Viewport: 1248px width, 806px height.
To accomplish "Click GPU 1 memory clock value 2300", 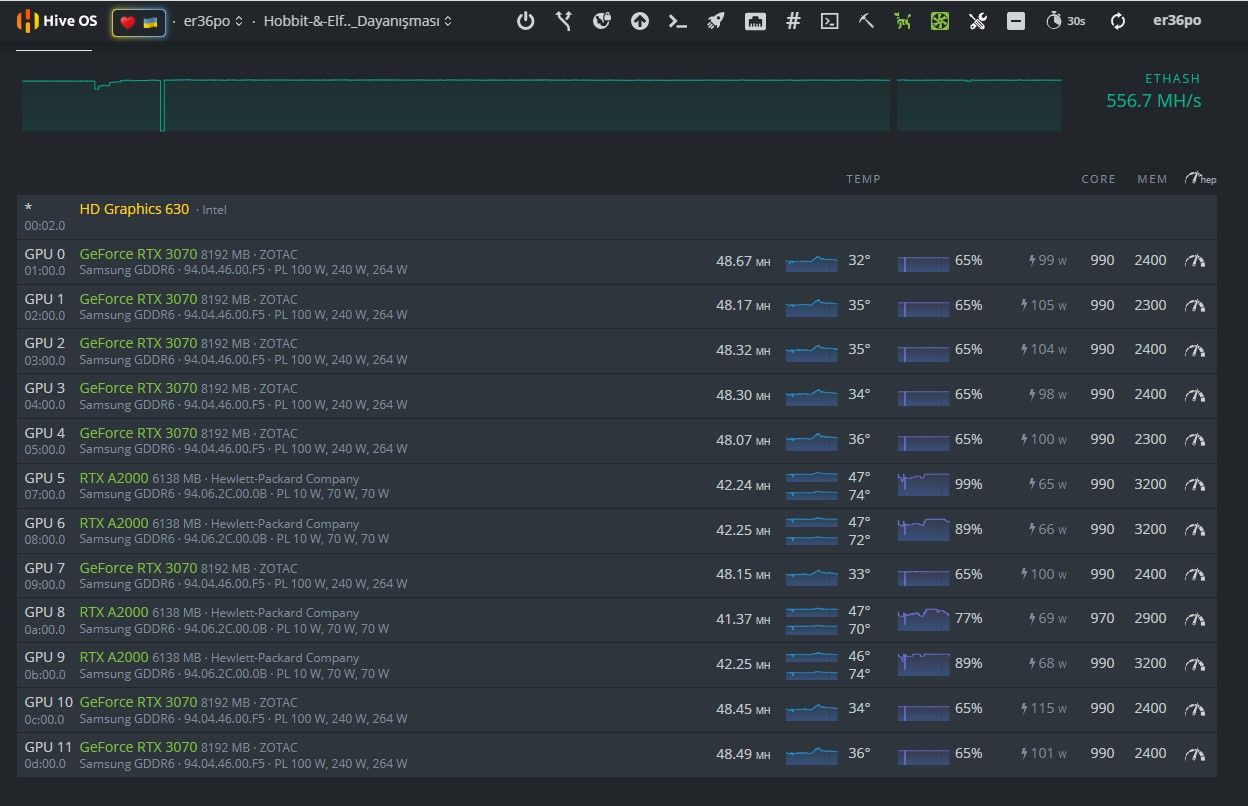I will coord(1150,306).
